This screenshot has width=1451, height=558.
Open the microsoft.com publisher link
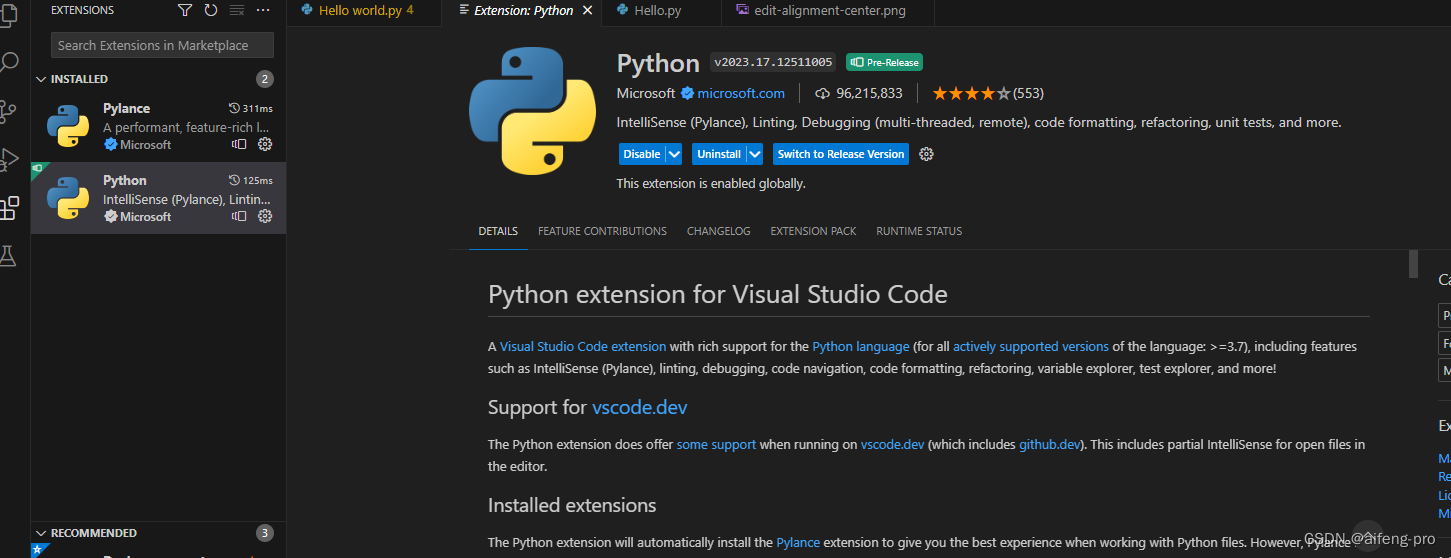pos(741,93)
